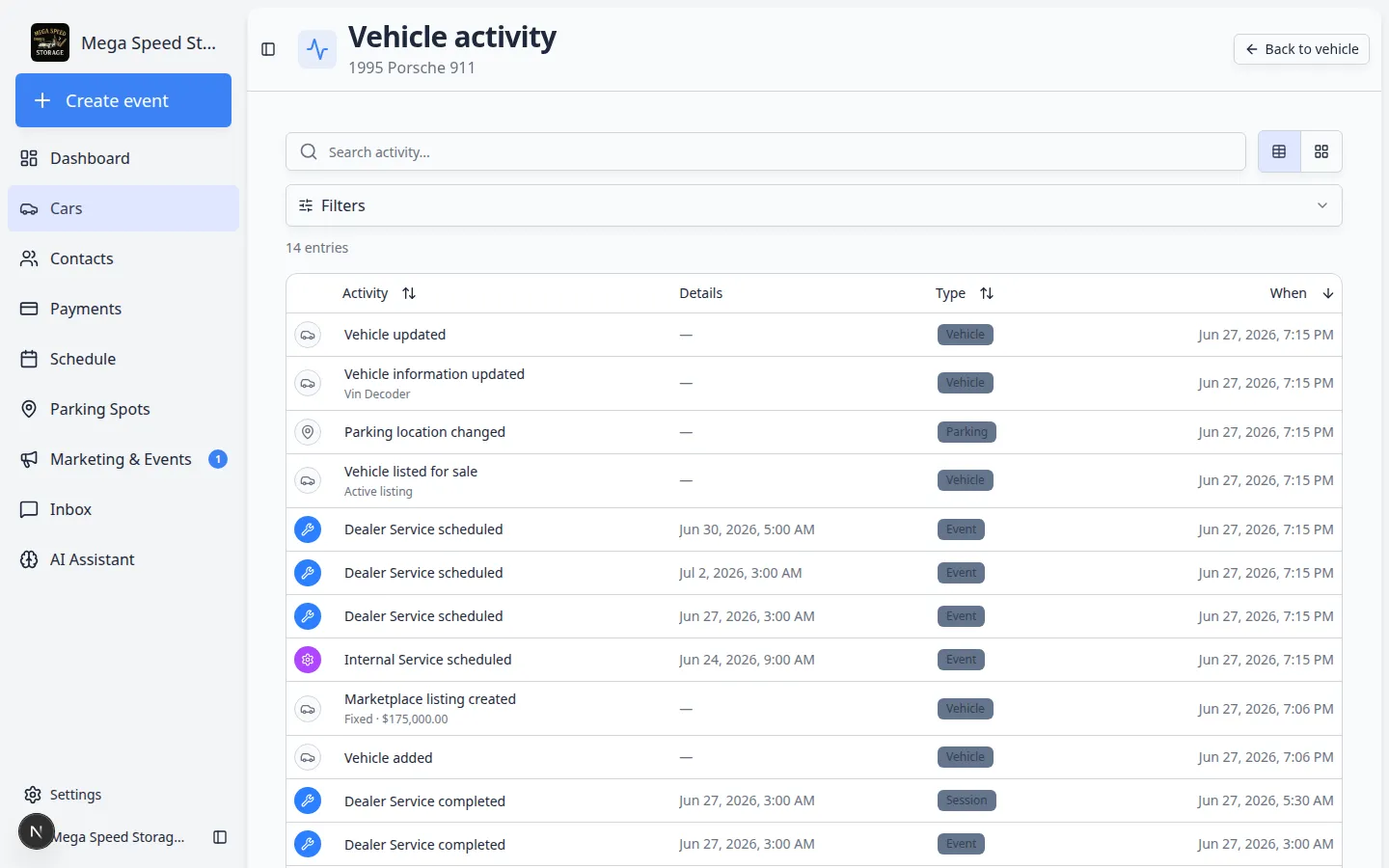Open Schedule page
This screenshot has width=1389, height=868.
pyautogui.click(x=123, y=359)
